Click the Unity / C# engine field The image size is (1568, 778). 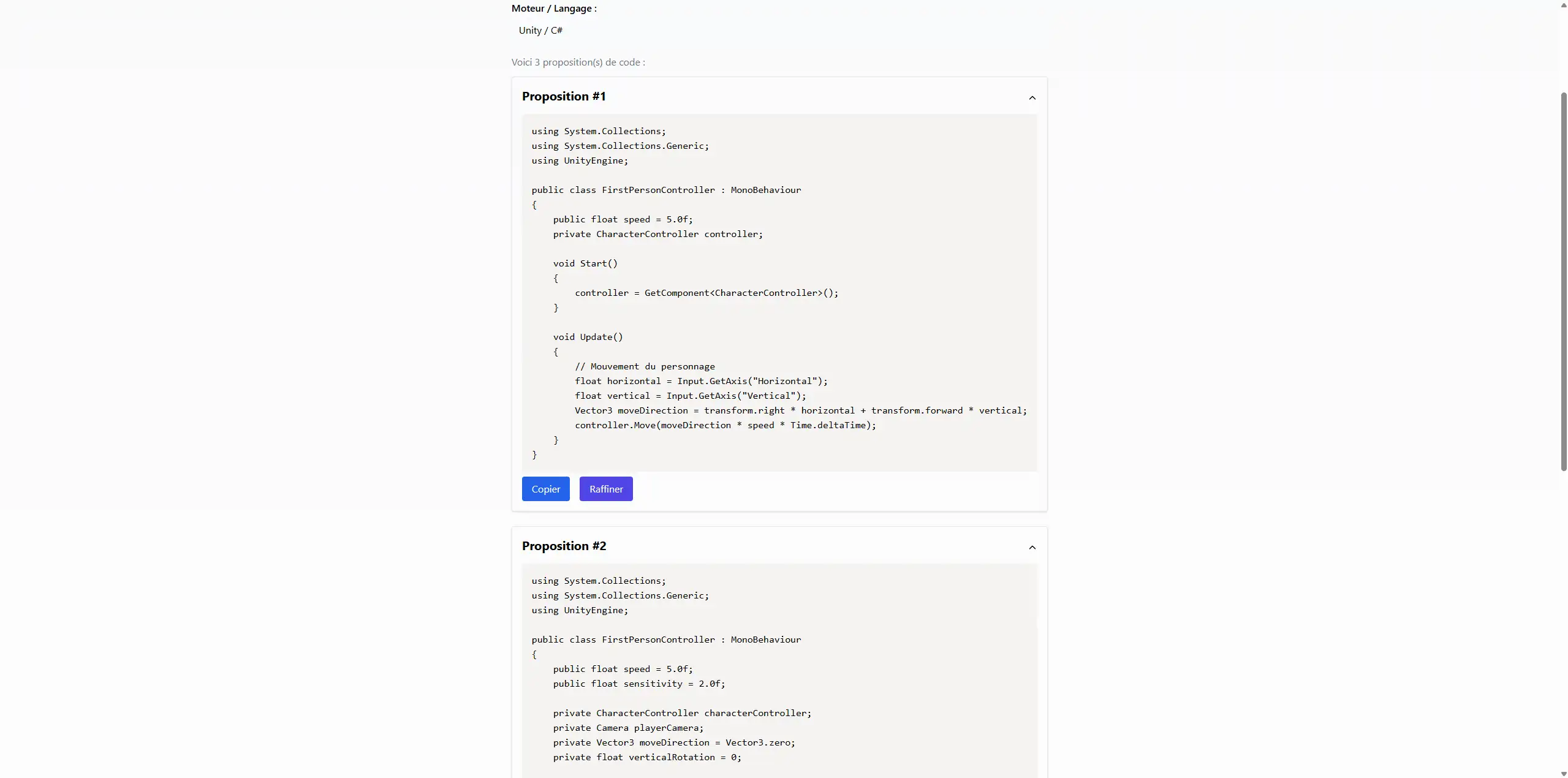tap(540, 31)
